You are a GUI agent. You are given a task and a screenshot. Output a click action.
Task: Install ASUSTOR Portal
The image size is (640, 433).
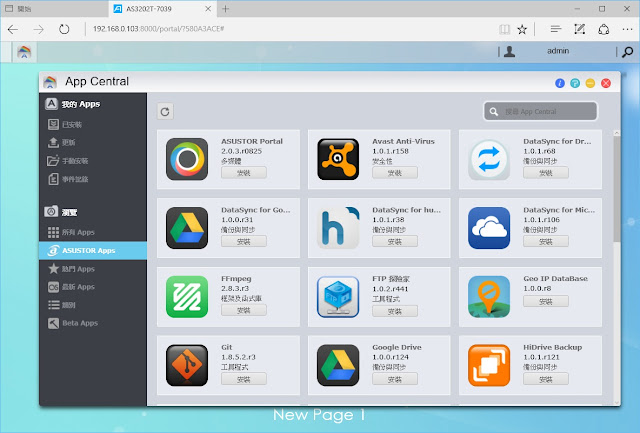tap(244, 173)
